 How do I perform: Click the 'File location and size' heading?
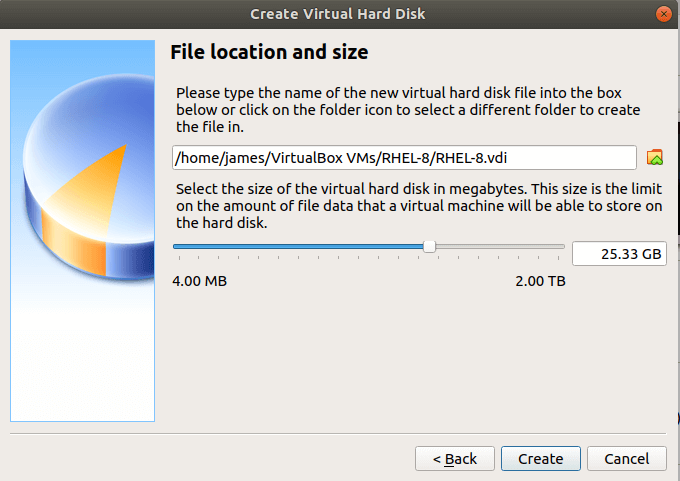click(269, 52)
